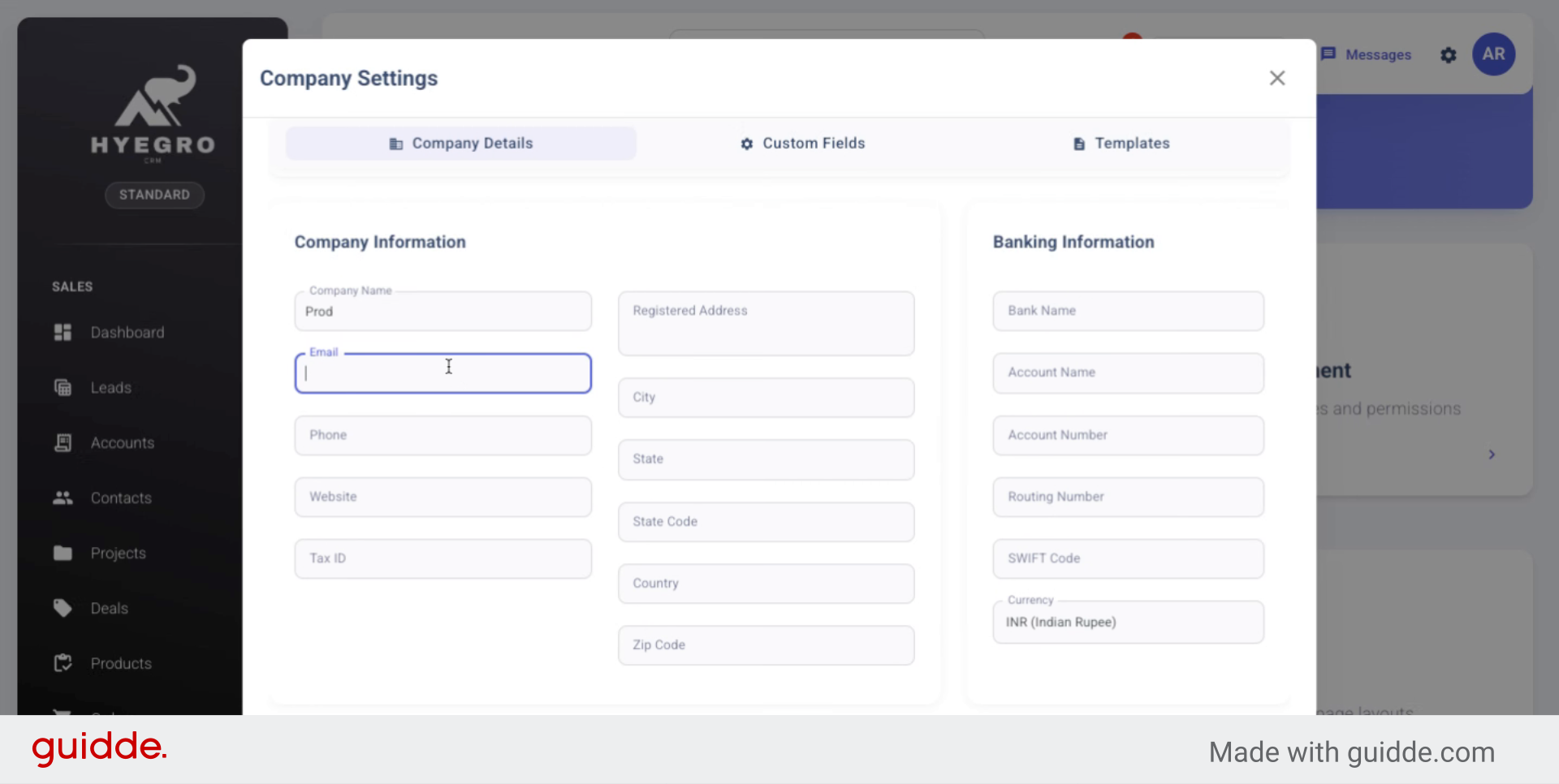Select the Company Details tab

click(460, 144)
